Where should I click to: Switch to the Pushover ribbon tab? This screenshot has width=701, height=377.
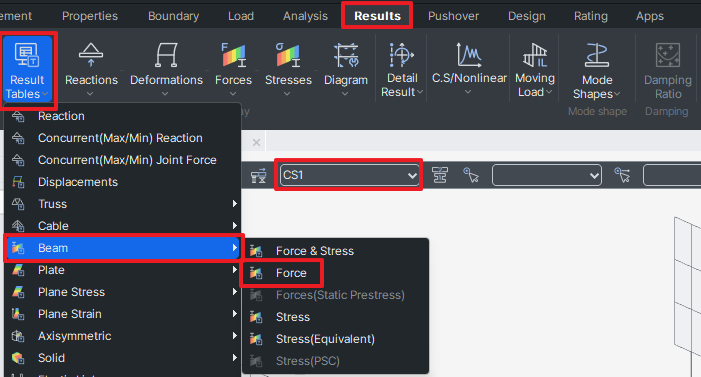[453, 16]
